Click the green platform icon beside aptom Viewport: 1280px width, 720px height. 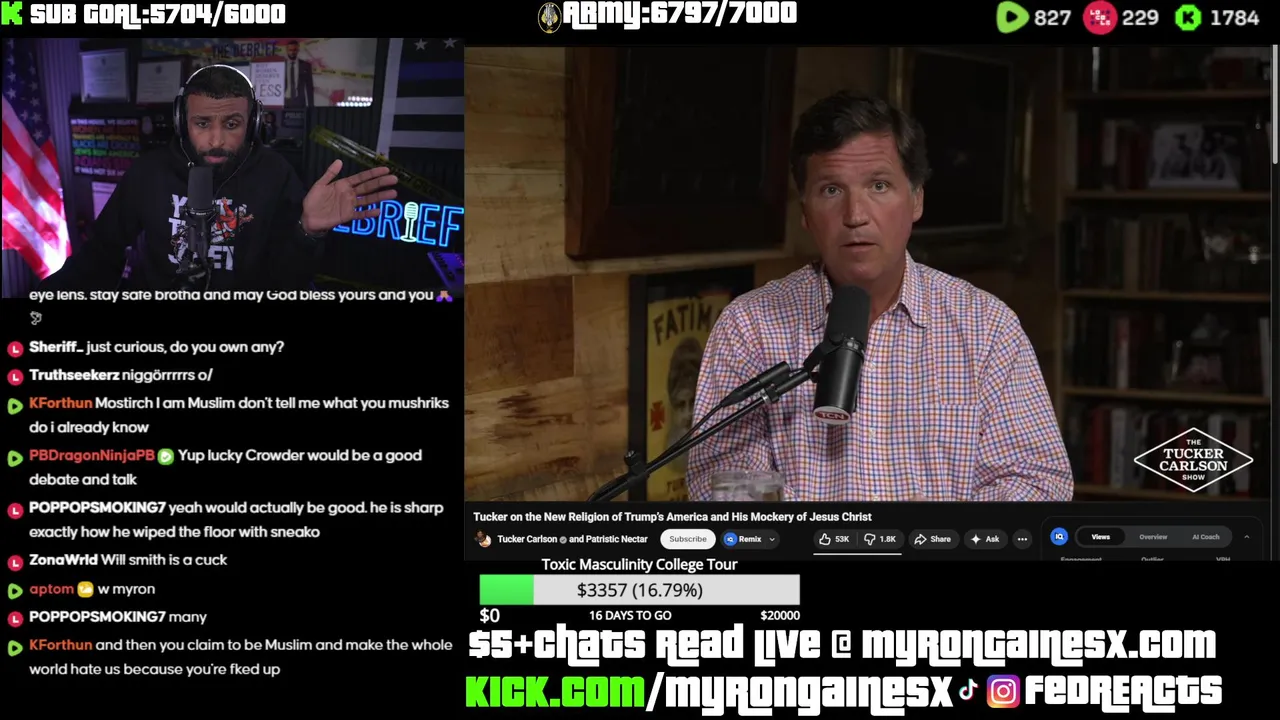pyautogui.click(x=15, y=590)
